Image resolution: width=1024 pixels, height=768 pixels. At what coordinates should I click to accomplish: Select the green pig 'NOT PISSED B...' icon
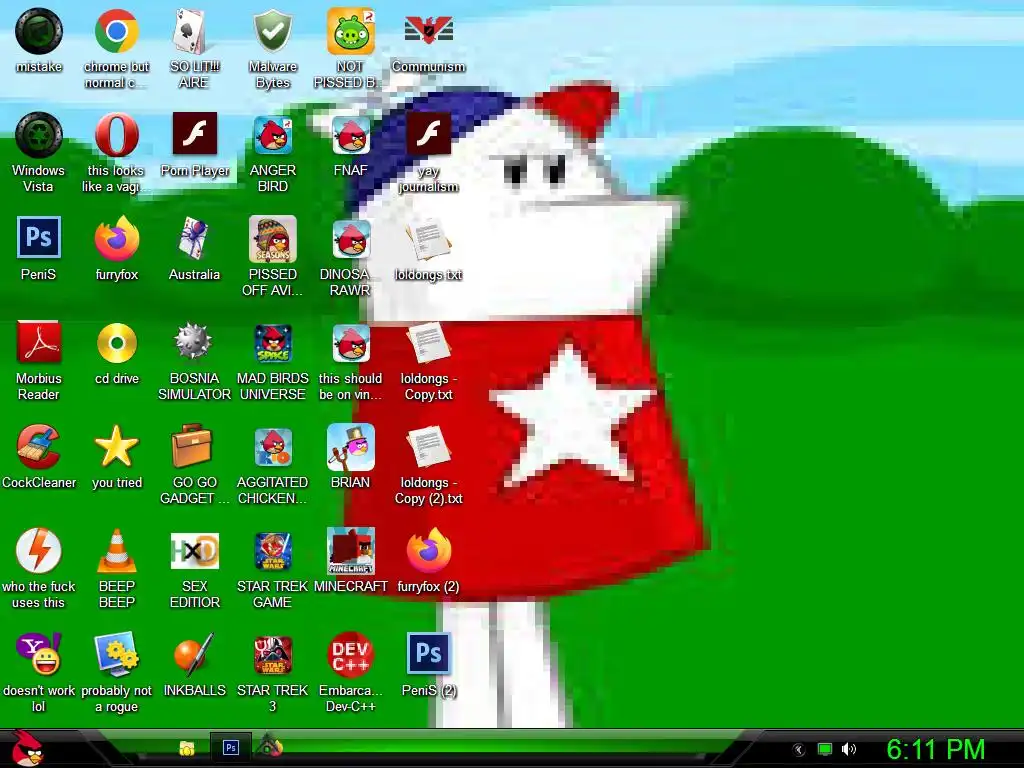(x=351, y=31)
